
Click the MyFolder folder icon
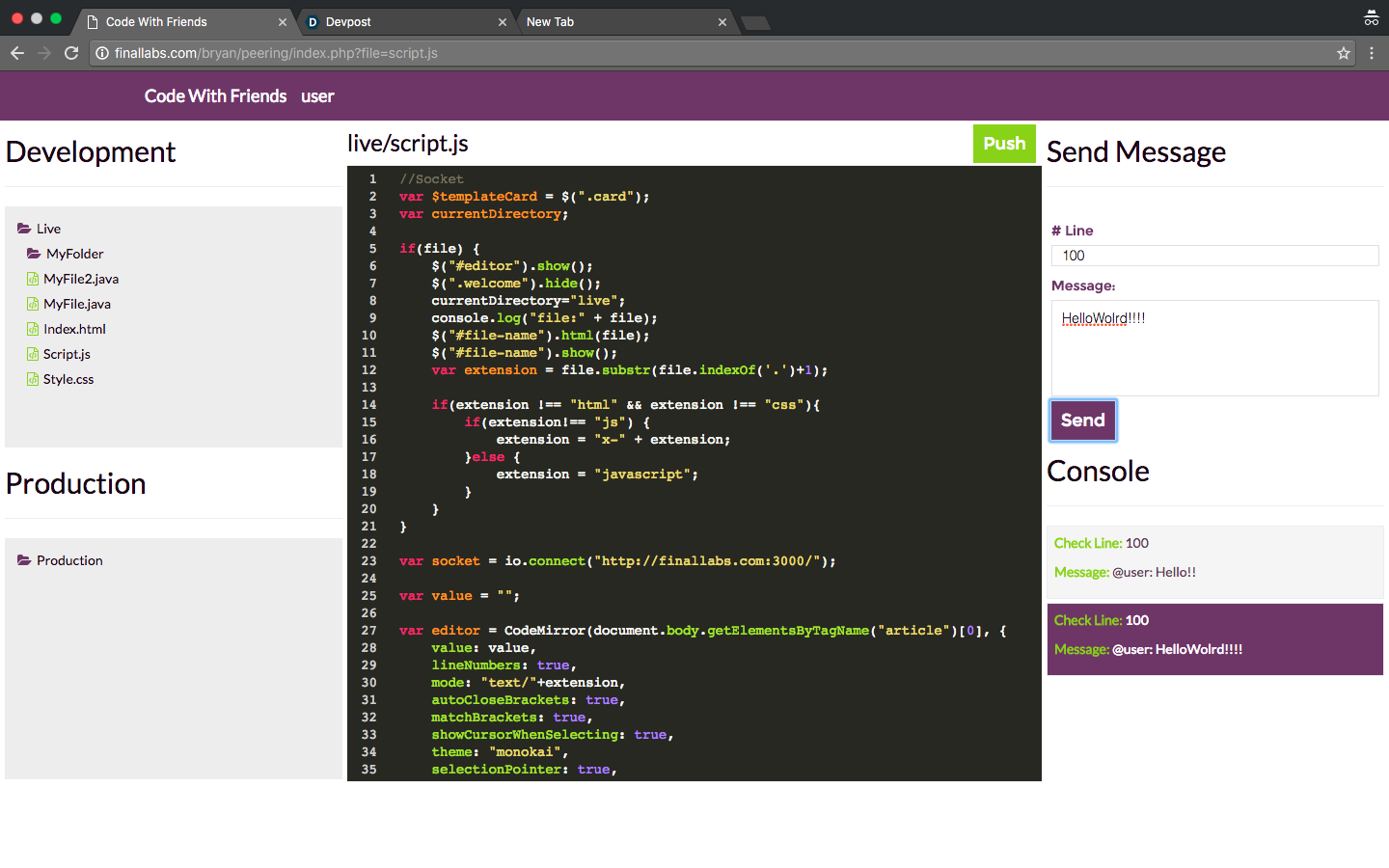click(34, 254)
